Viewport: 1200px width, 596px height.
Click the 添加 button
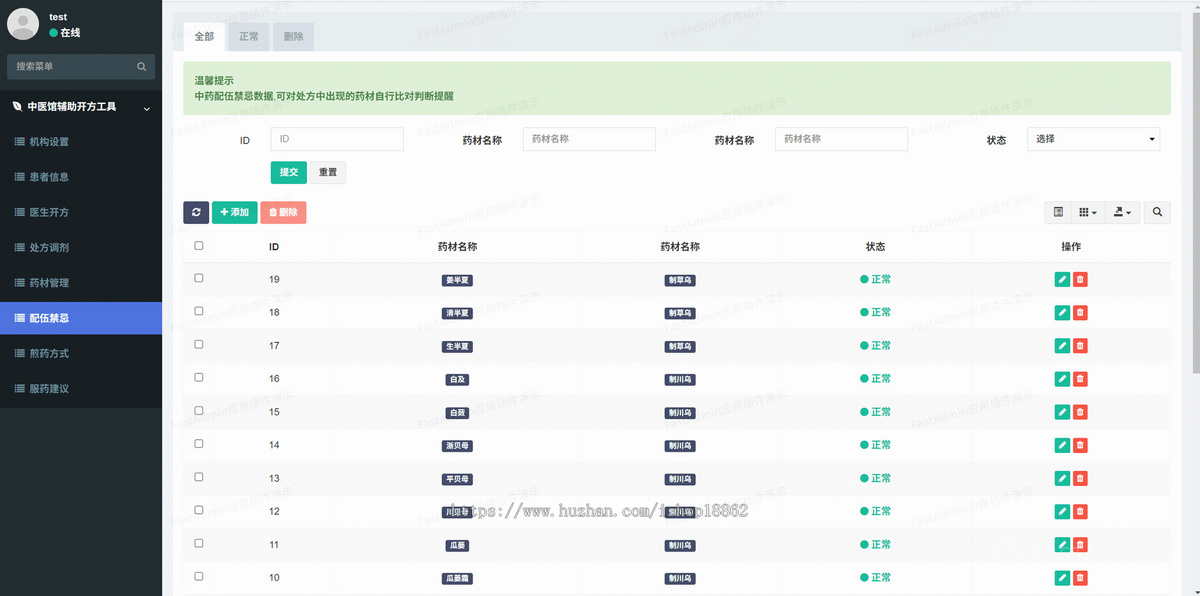pyautogui.click(x=234, y=212)
